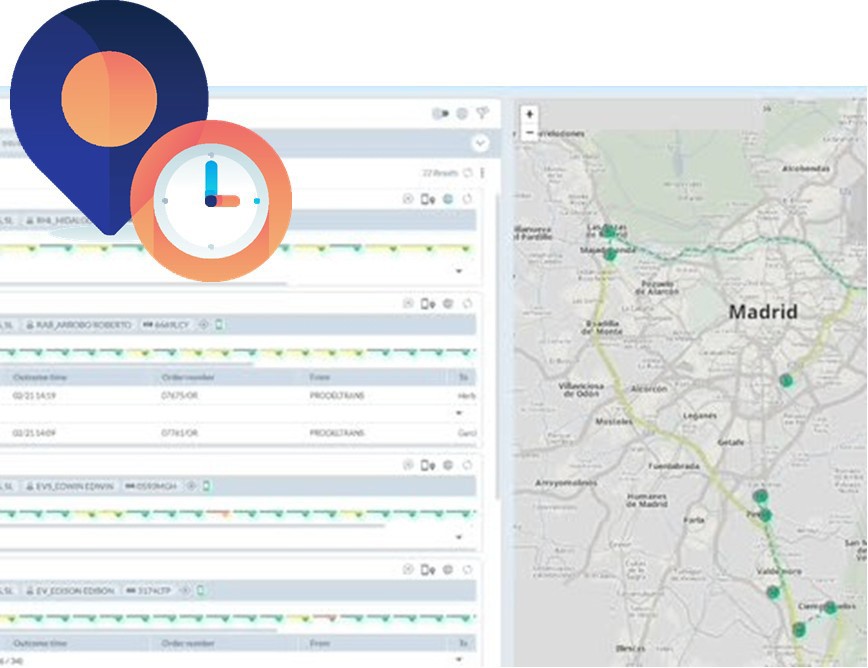The height and width of the screenshot is (668, 868).
Task: Select driver tag EV_EDISON EDISON
Action: (x=70, y=591)
